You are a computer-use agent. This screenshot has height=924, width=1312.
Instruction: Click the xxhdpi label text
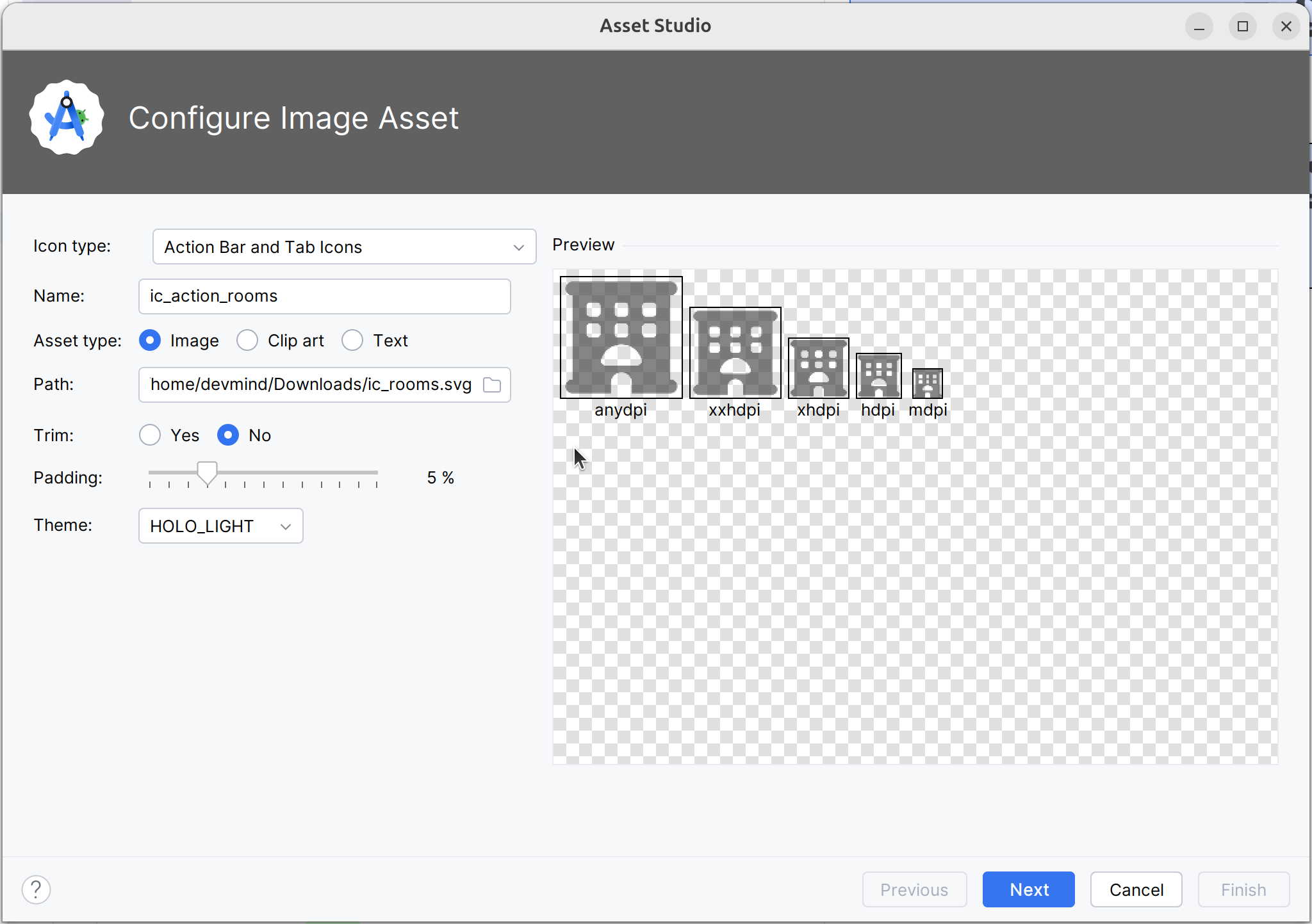pyautogui.click(x=735, y=410)
